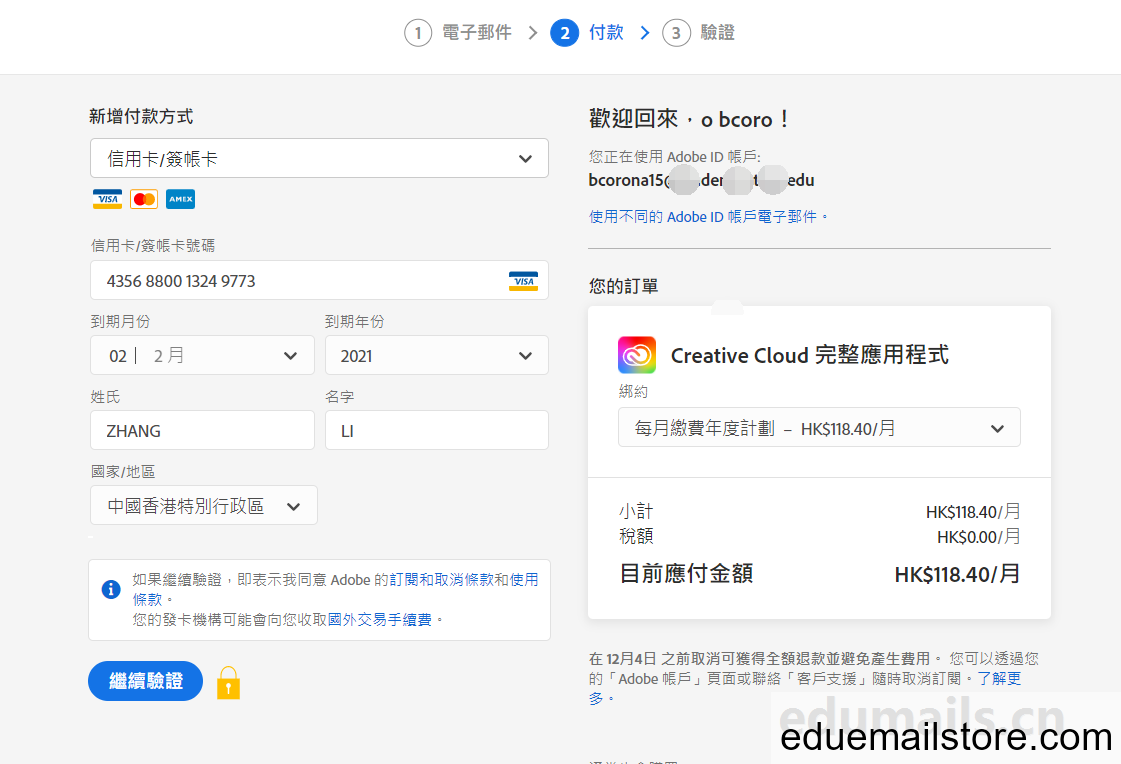Viewport: 1121px width, 764px height.
Task: Click the 到期年份 field label
Action: [x=355, y=322]
